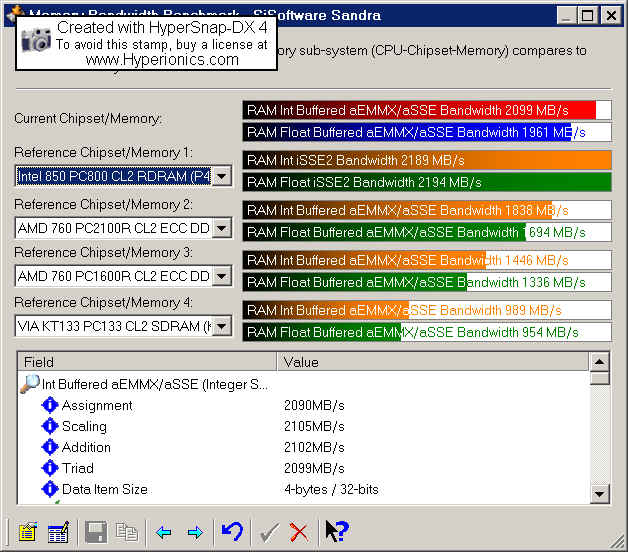628x552 pixels.
Task: Click the second toolbar icon with grid
Action: (58, 532)
